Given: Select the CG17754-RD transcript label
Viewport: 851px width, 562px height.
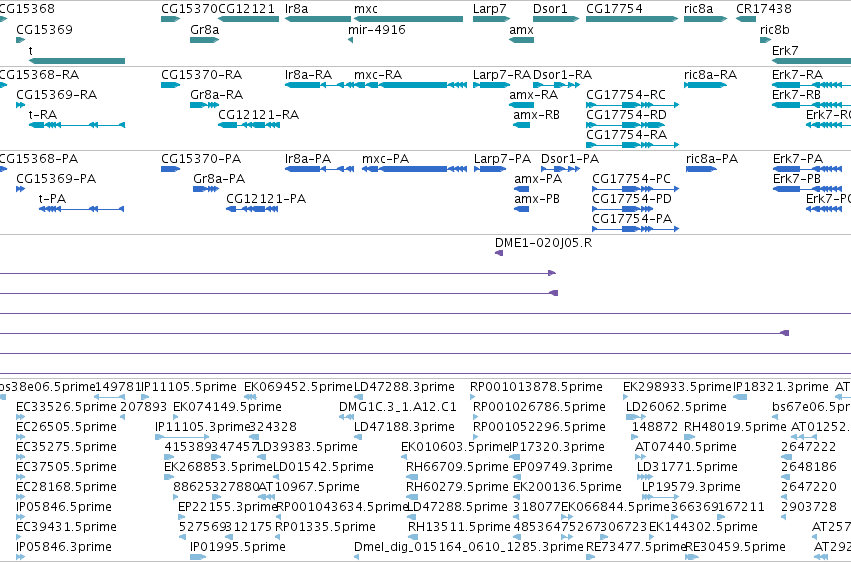Looking at the screenshot, I should 626,114.
